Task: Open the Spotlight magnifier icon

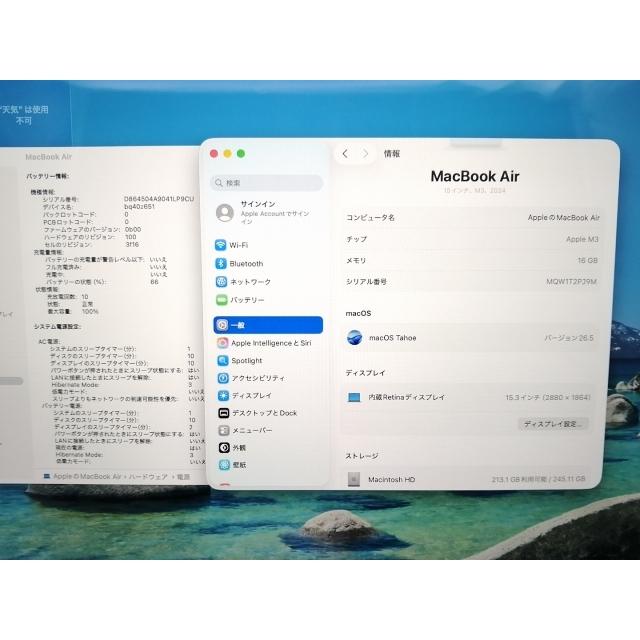Action: tap(223, 360)
